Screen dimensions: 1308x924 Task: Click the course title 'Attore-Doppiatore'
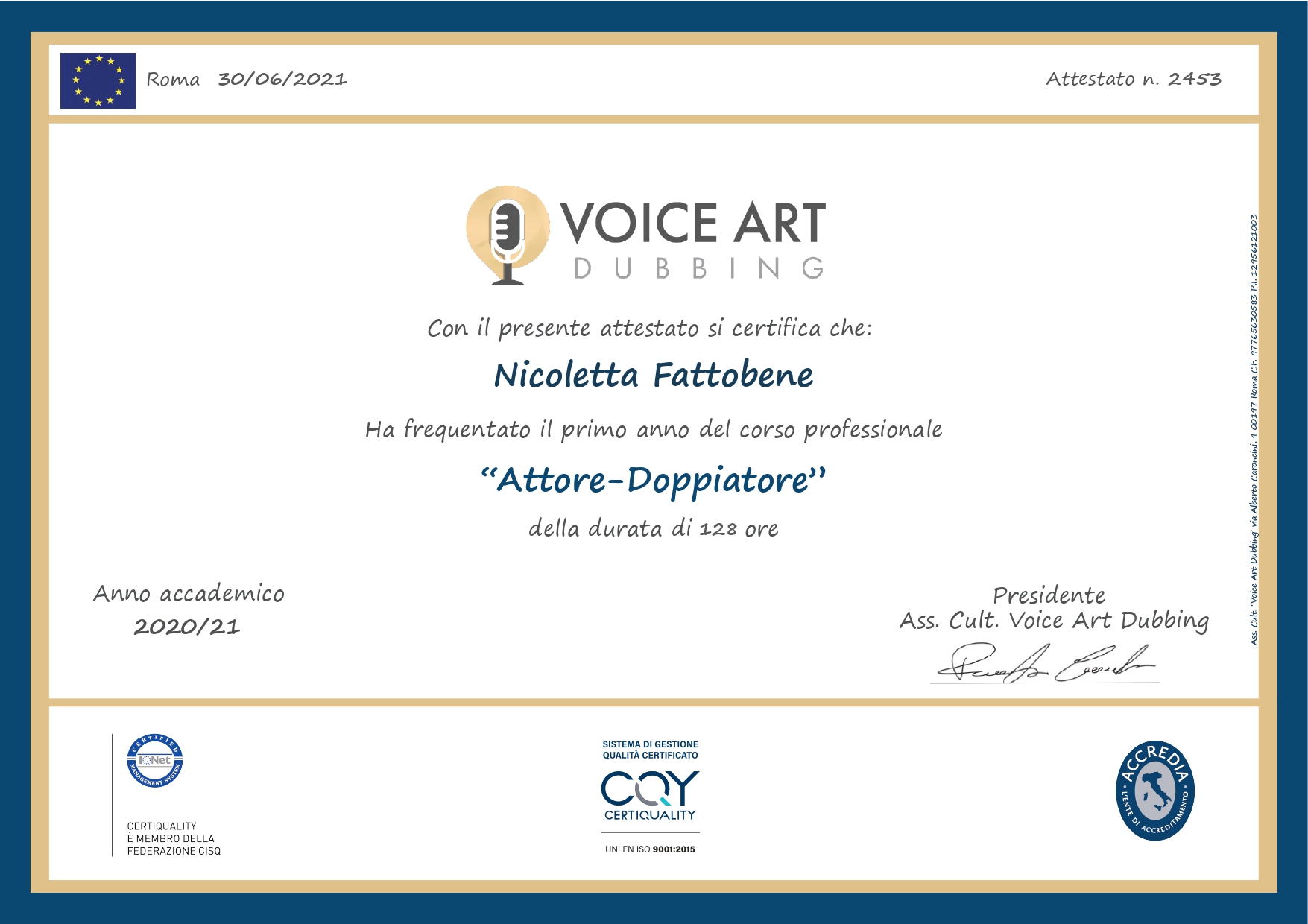point(654,481)
